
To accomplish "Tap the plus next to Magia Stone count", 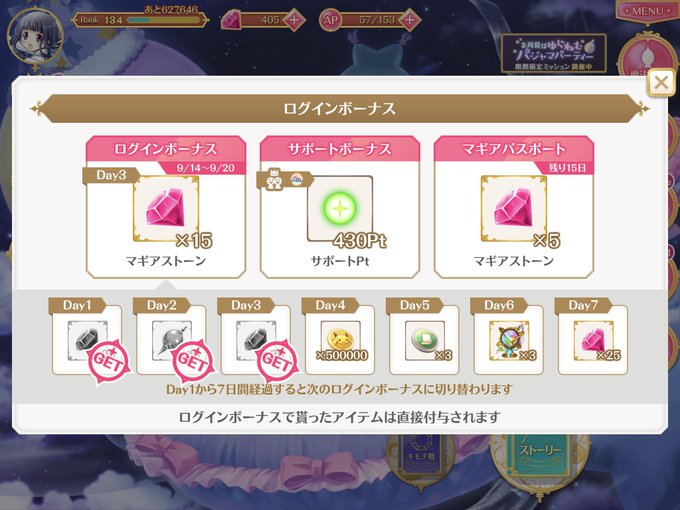I will tap(294, 20).
